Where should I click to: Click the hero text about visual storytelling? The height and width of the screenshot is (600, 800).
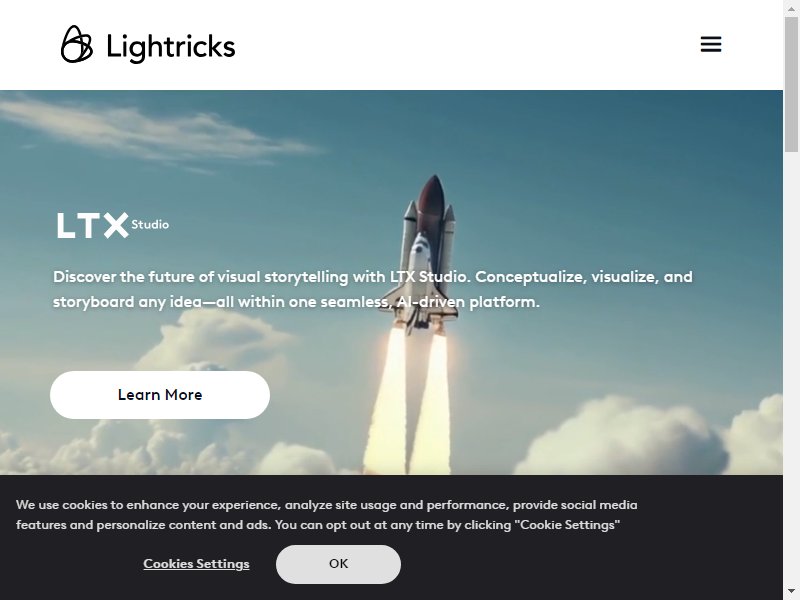click(373, 289)
